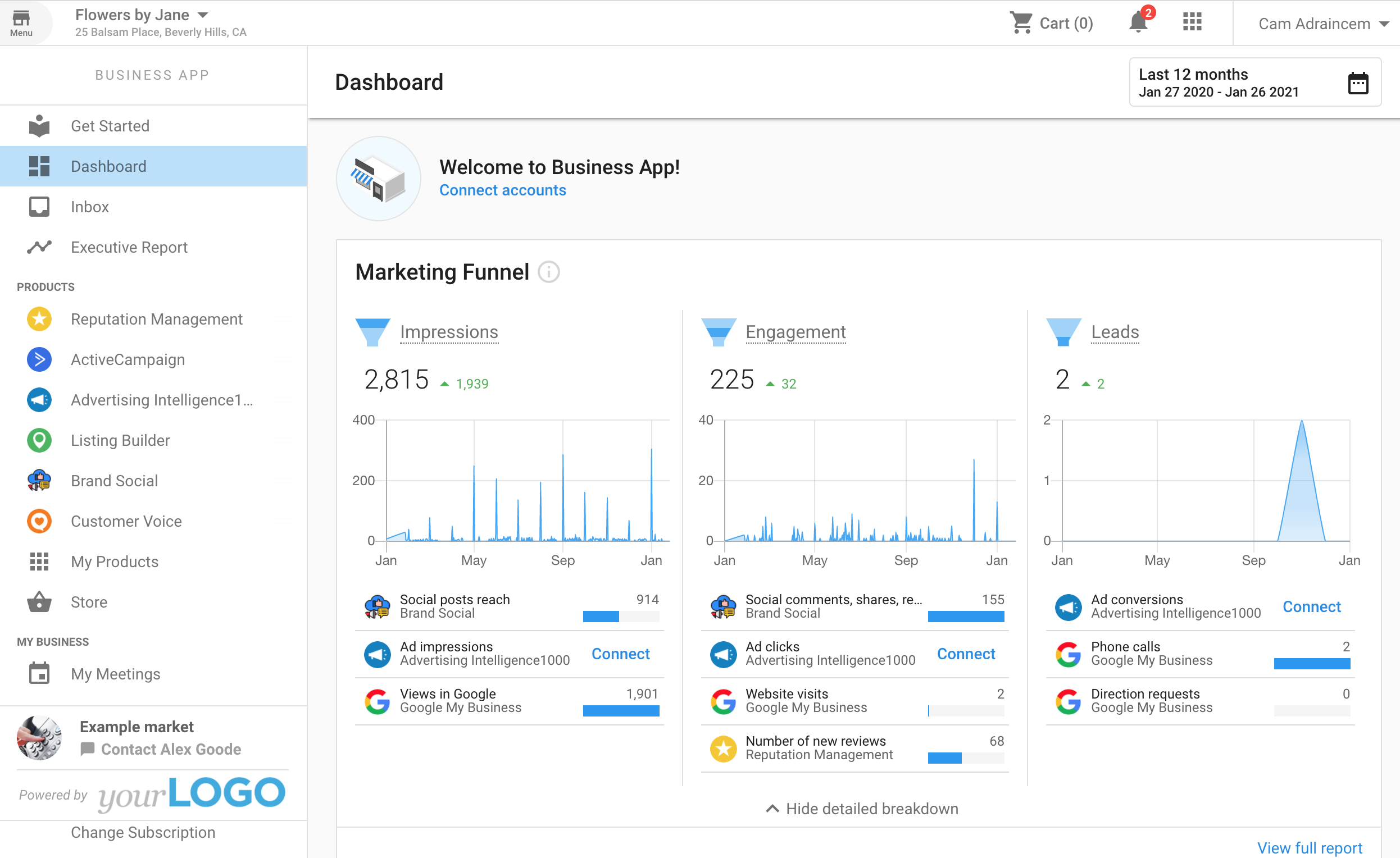This screenshot has height=858, width=1400.
Task: Click the Impressions heading link
Action: [449, 332]
